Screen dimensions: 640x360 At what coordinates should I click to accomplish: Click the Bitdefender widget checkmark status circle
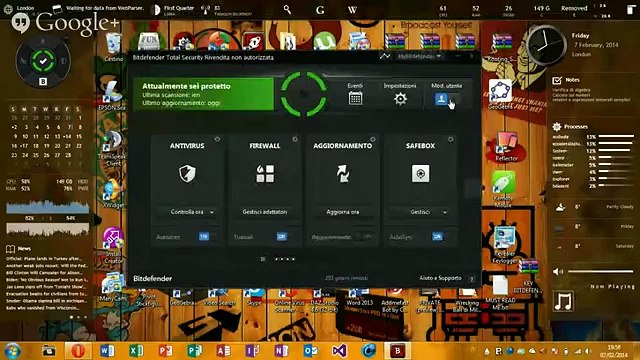click(43, 61)
